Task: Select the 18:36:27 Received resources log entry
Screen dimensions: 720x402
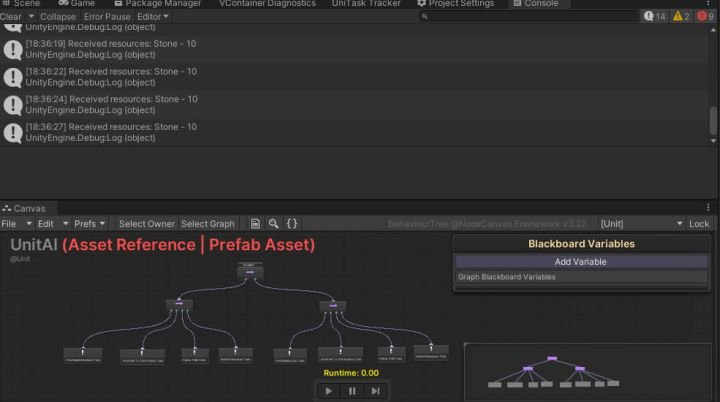Action: 354,132
